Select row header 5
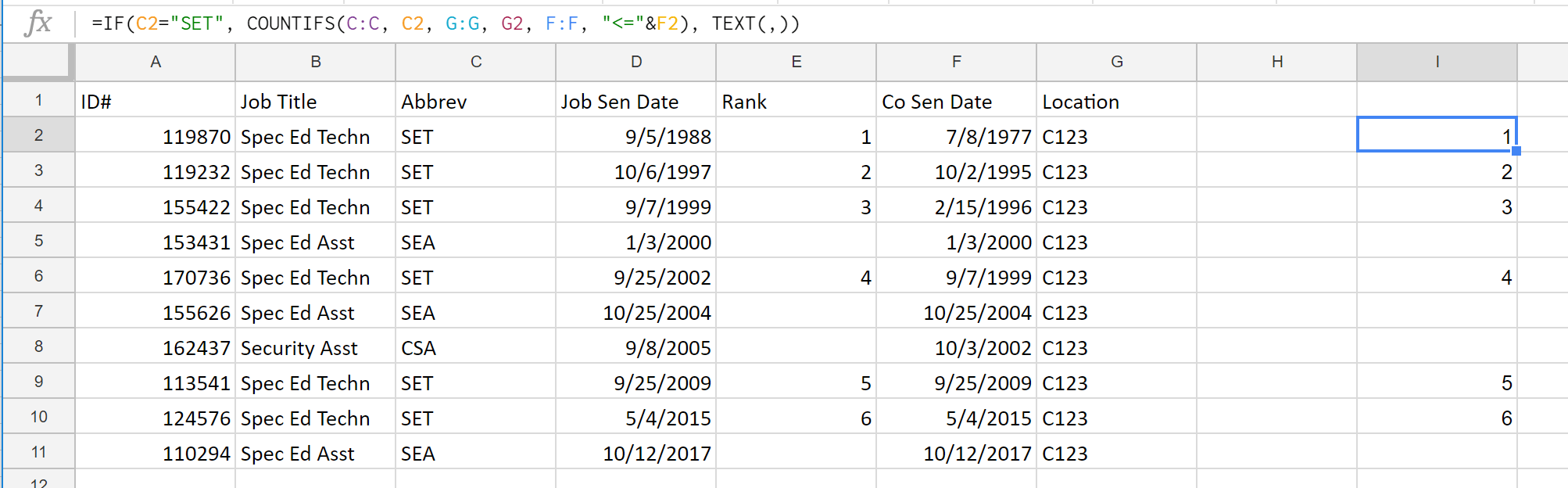 coord(38,240)
